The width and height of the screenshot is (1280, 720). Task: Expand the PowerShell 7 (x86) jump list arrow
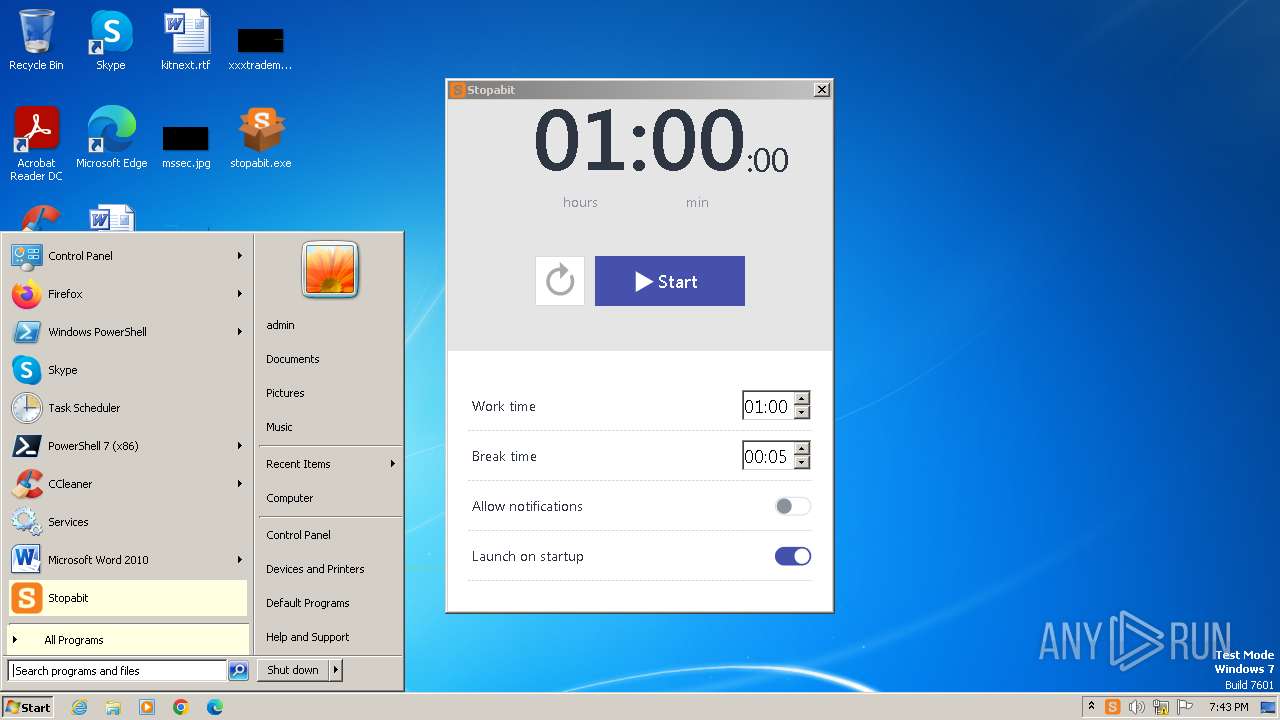tap(240, 446)
